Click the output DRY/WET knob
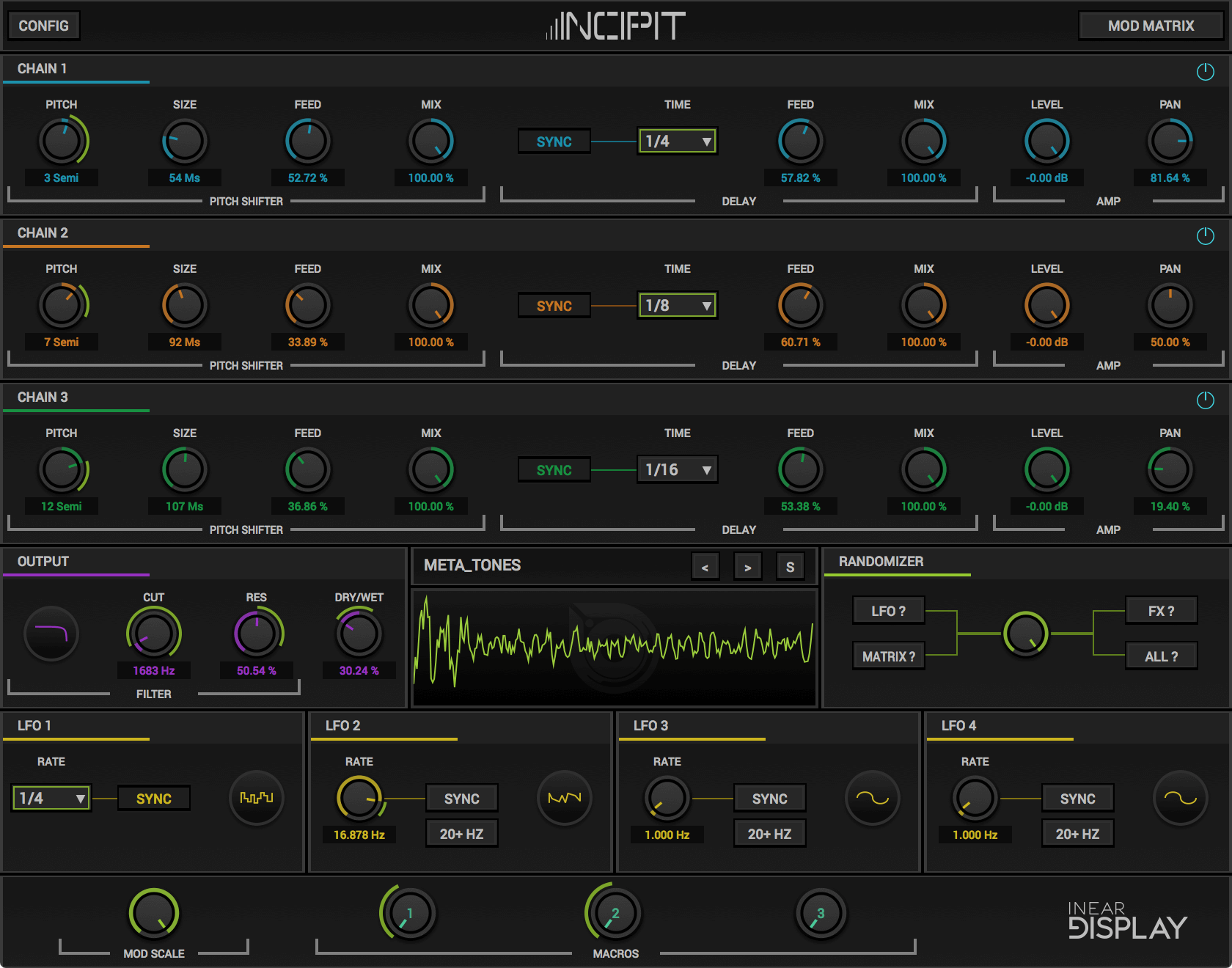Screen dimensions: 1232x968 pos(359,634)
